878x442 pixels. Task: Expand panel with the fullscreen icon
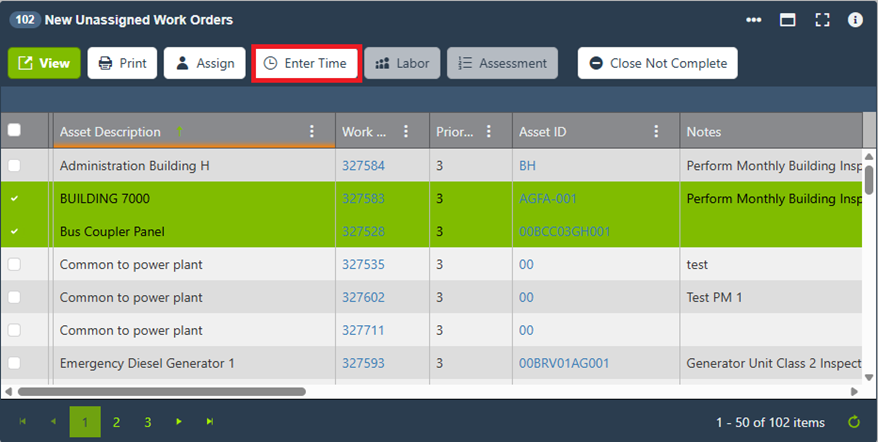point(822,20)
